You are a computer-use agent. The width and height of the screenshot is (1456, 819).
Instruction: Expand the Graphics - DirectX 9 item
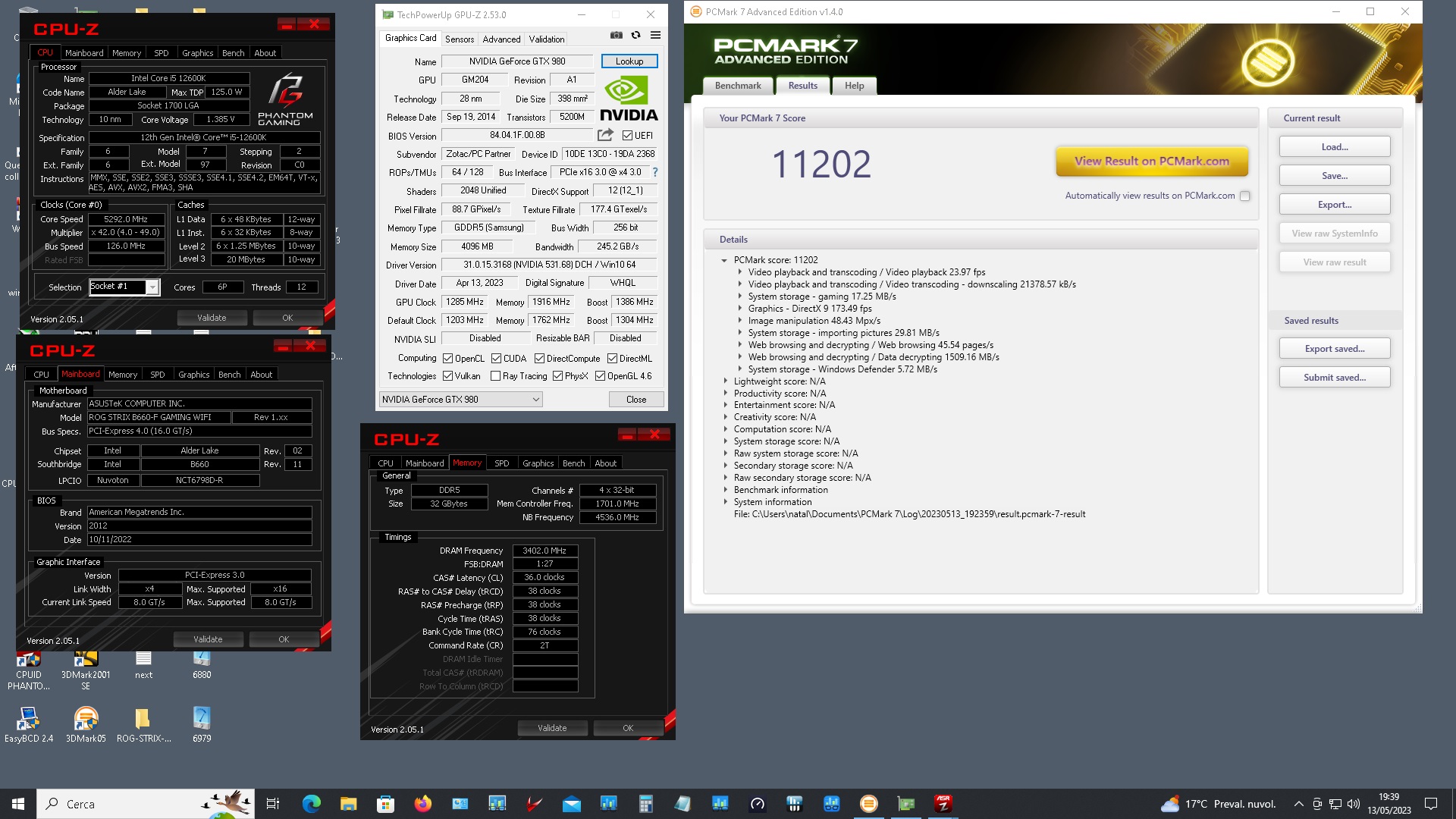pos(740,309)
